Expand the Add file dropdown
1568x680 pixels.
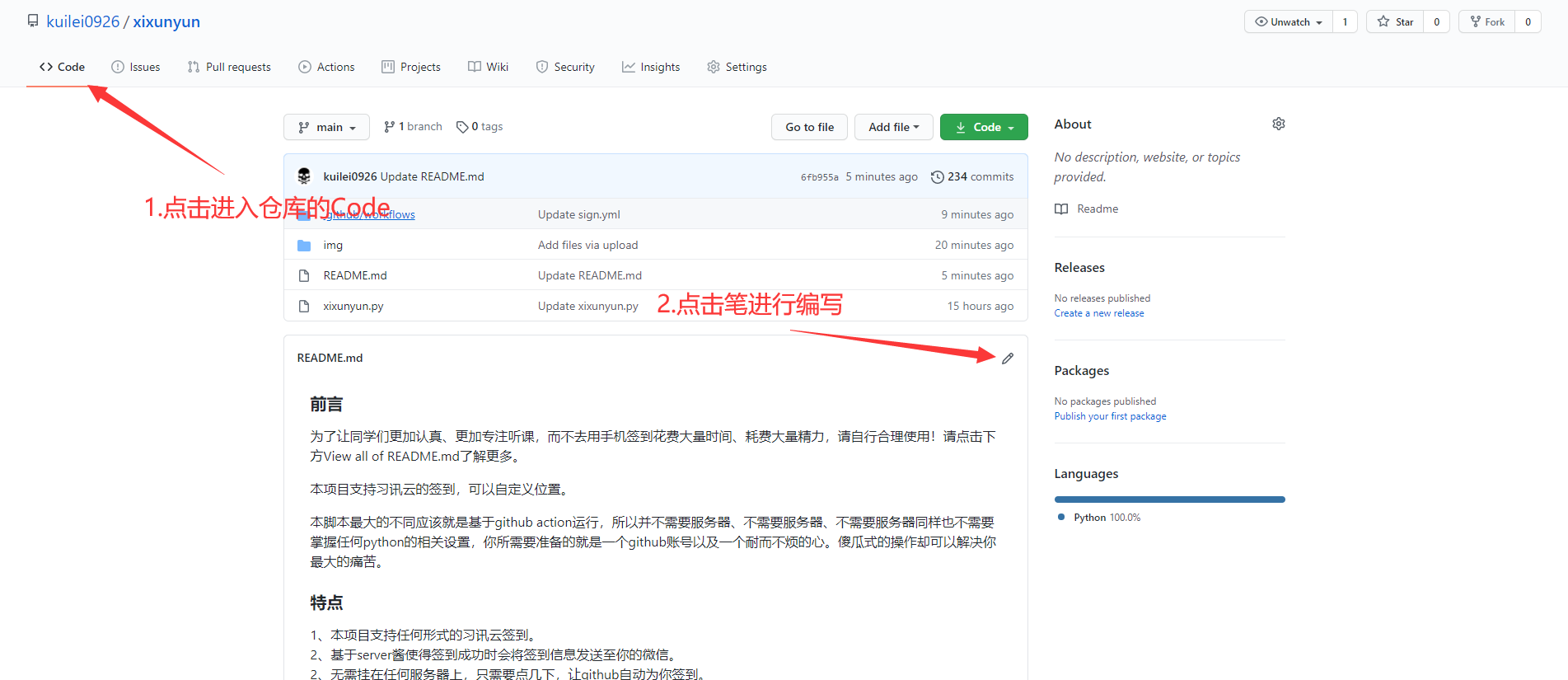[893, 127]
